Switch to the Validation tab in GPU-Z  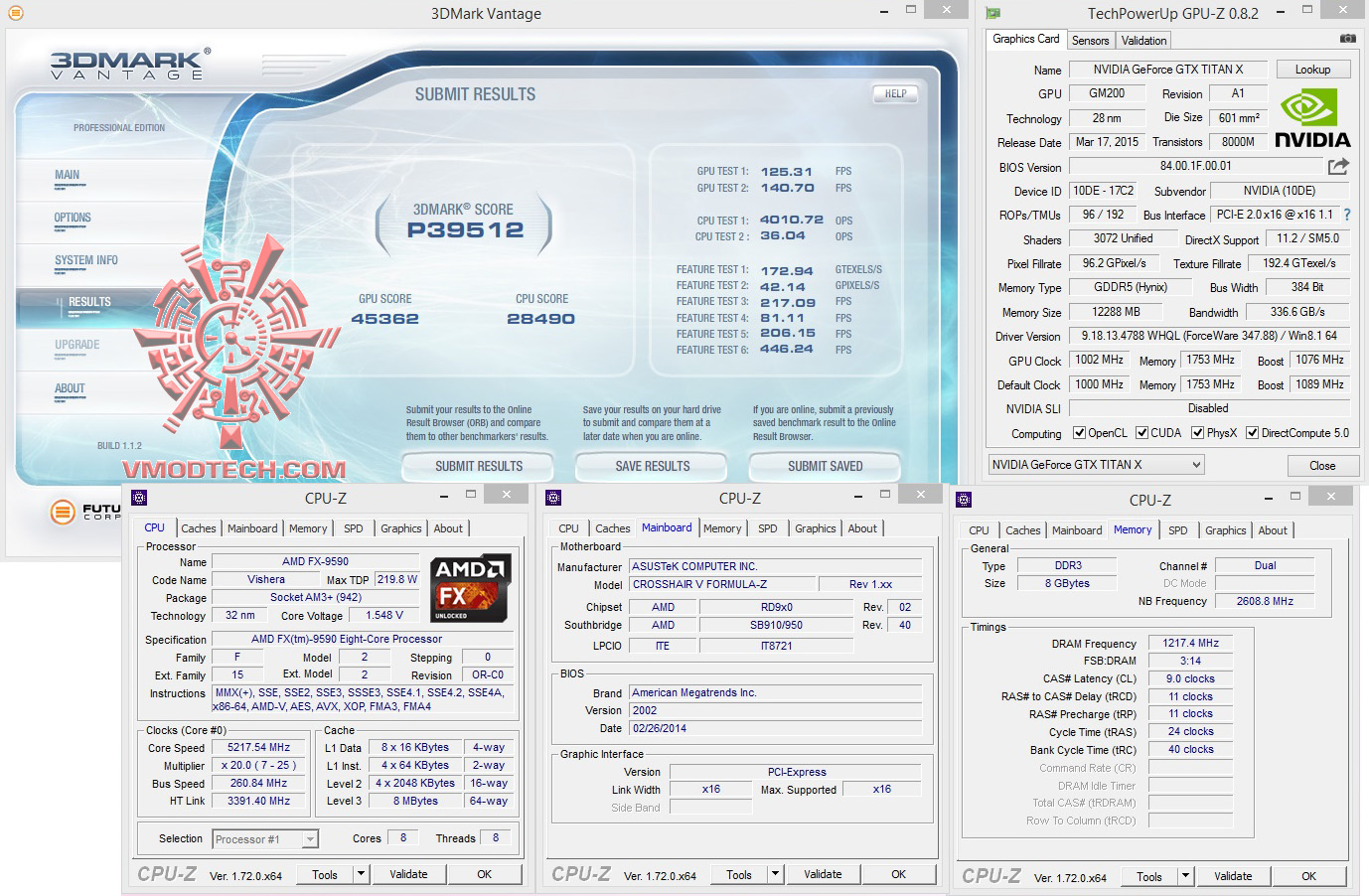coord(1143,41)
